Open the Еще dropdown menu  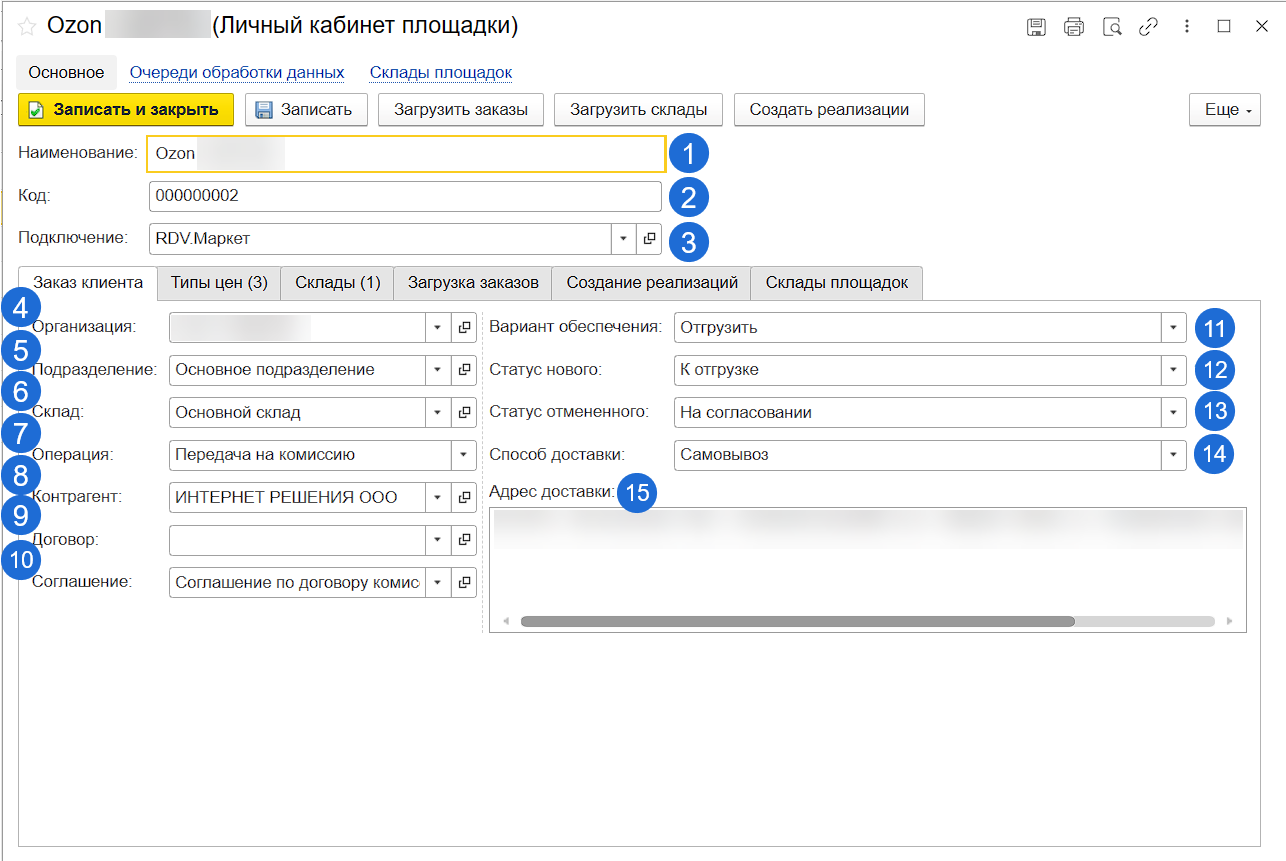click(1224, 110)
